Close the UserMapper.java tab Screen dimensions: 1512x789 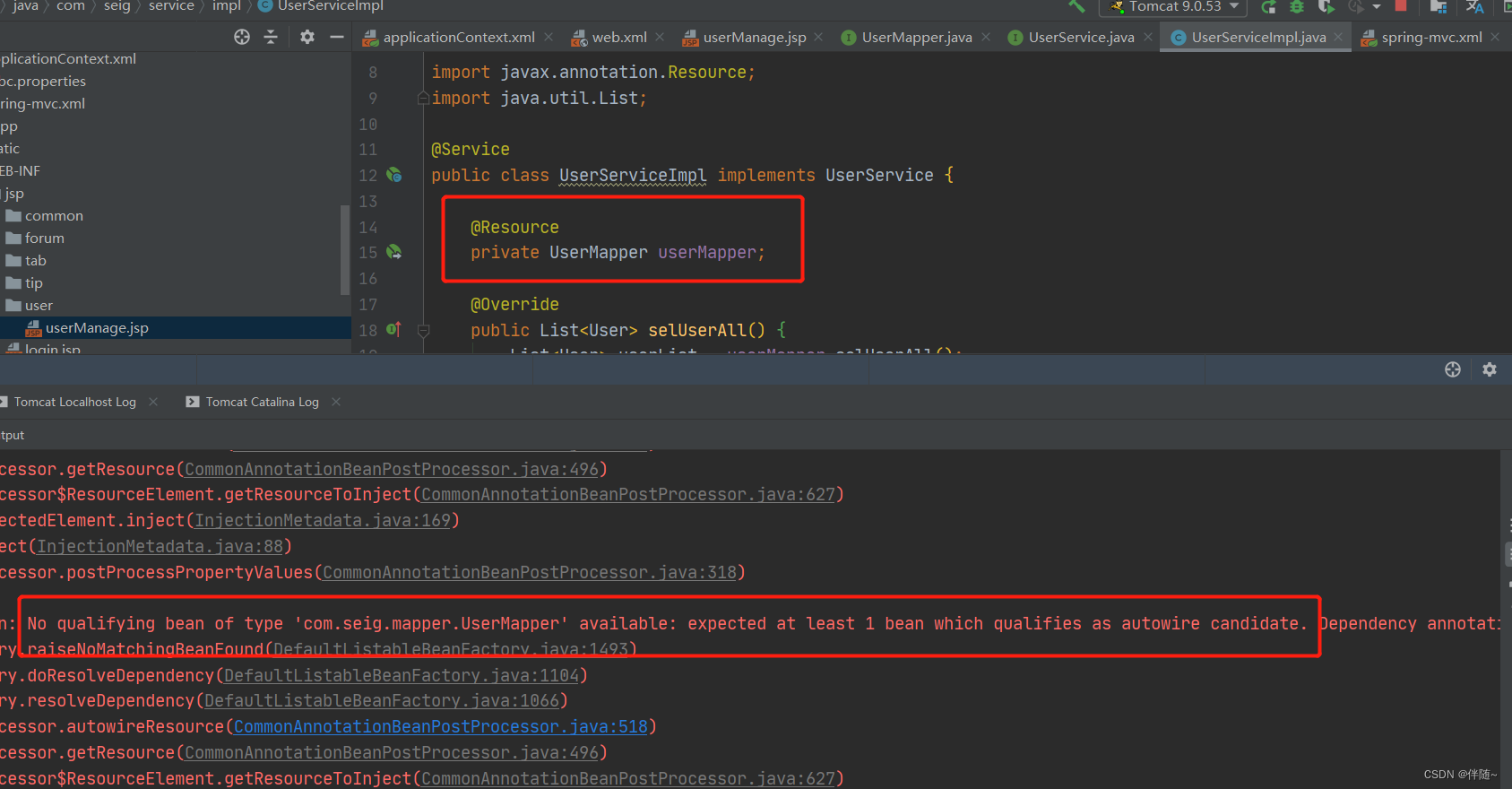[986, 37]
